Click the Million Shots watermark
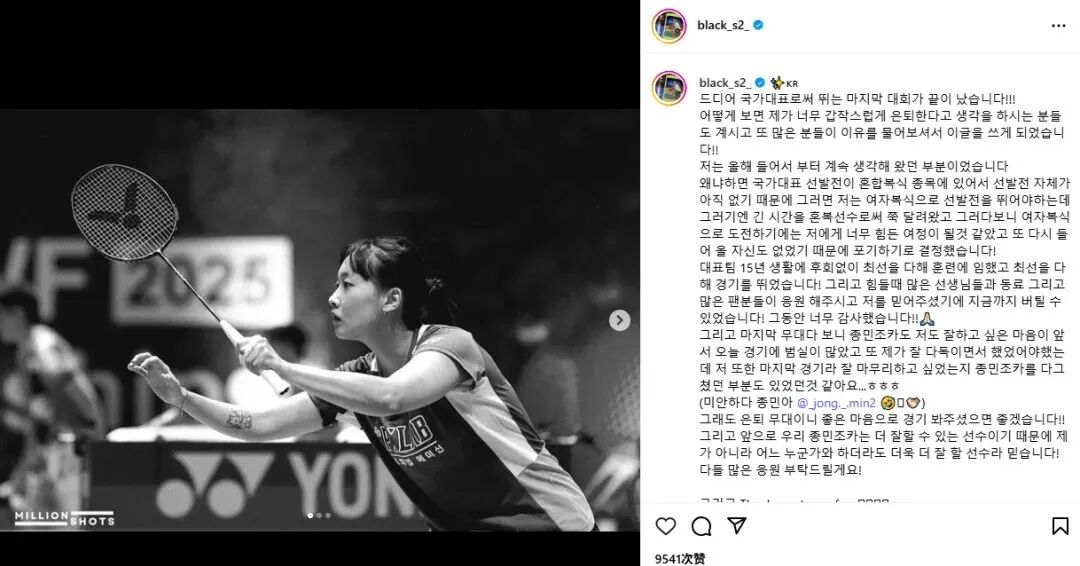The height and width of the screenshot is (566, 1080). point(65,518)
